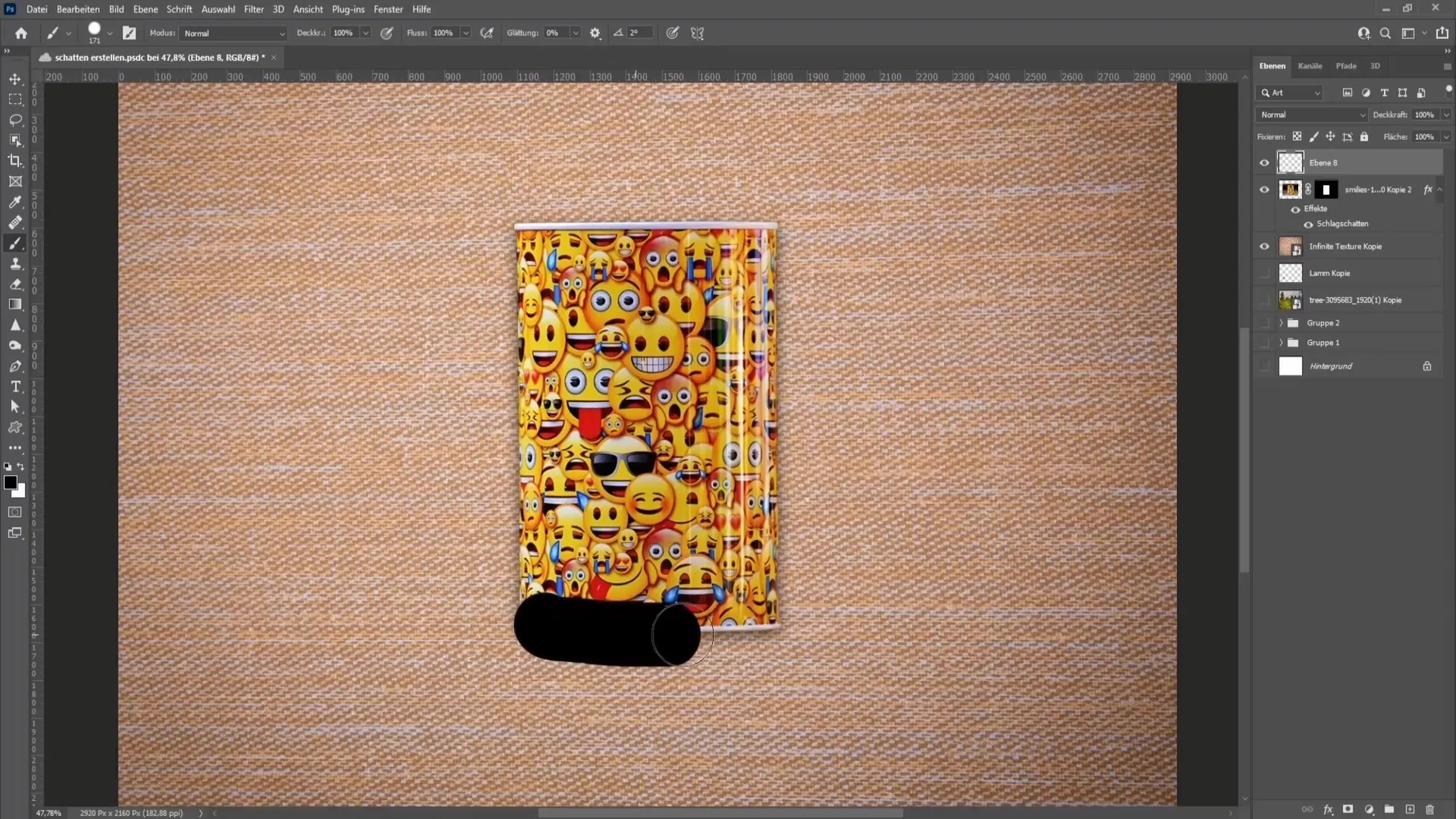The height and width of the screenshot is (819, 1456).
Task: Expand Gruppe 2 layer group
Action: point(1281,322)
